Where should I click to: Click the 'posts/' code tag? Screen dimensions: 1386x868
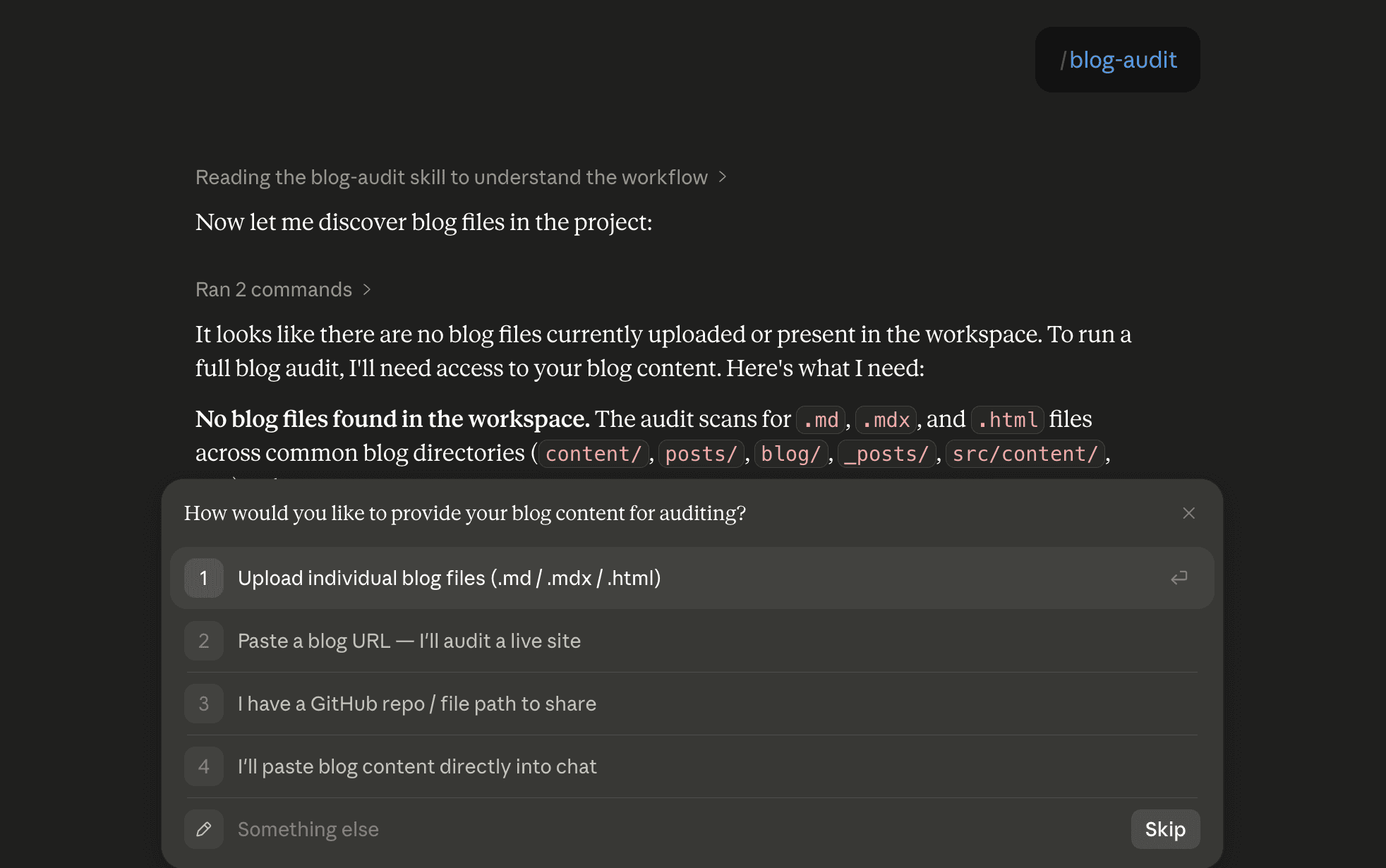coord(701,454)
